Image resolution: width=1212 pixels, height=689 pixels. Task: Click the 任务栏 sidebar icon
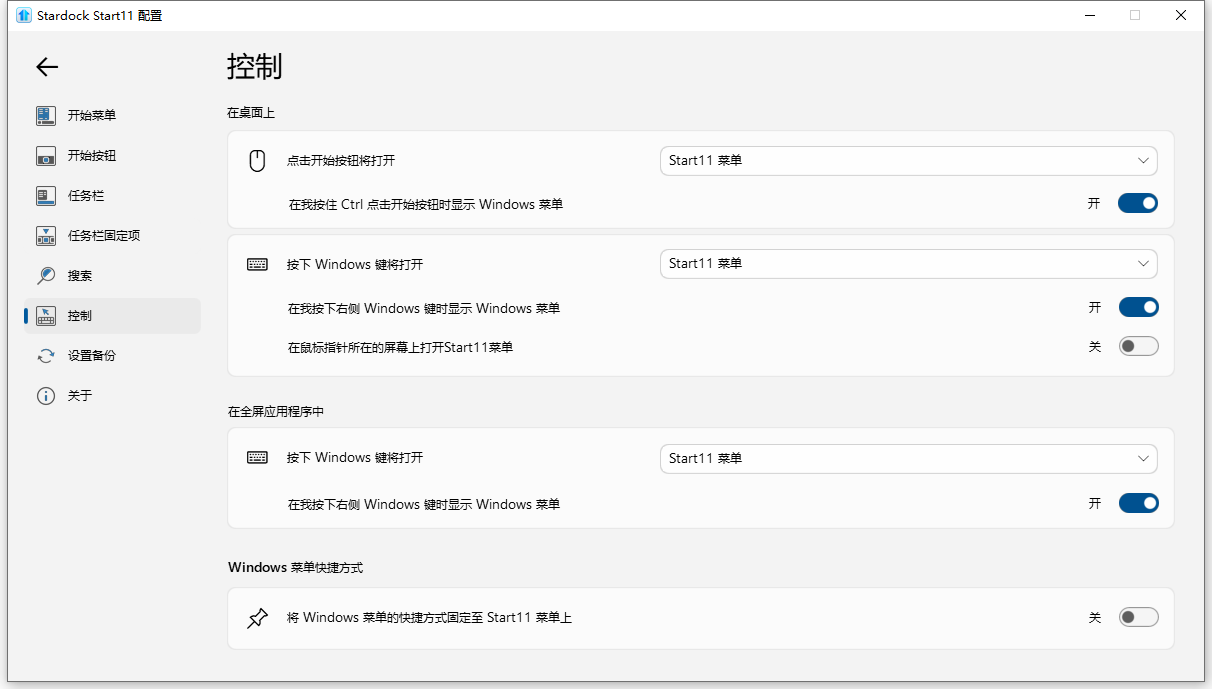tap(46, 195)
